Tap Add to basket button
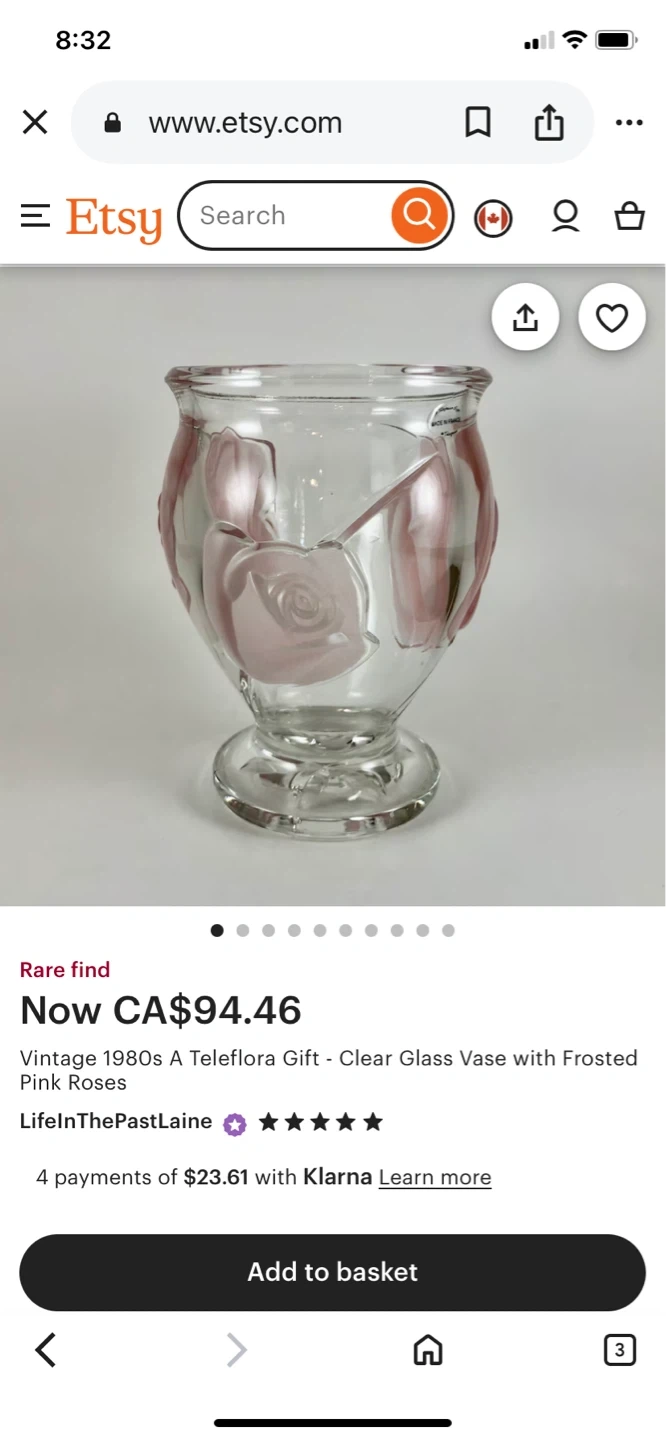This screenshot has height=1440, width=666. click(333, 1272)
